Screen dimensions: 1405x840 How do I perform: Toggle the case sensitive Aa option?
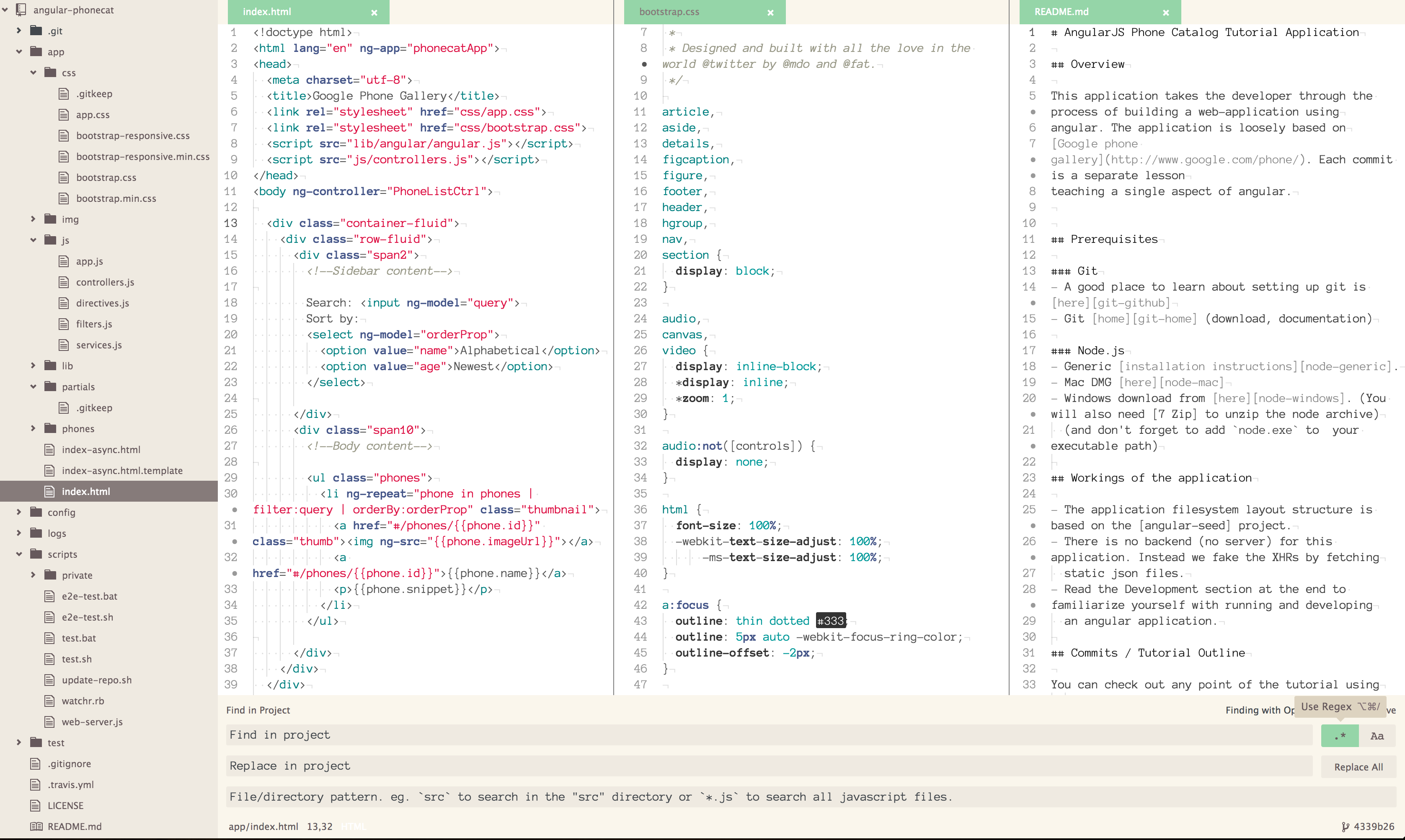tap(1377, 736)
